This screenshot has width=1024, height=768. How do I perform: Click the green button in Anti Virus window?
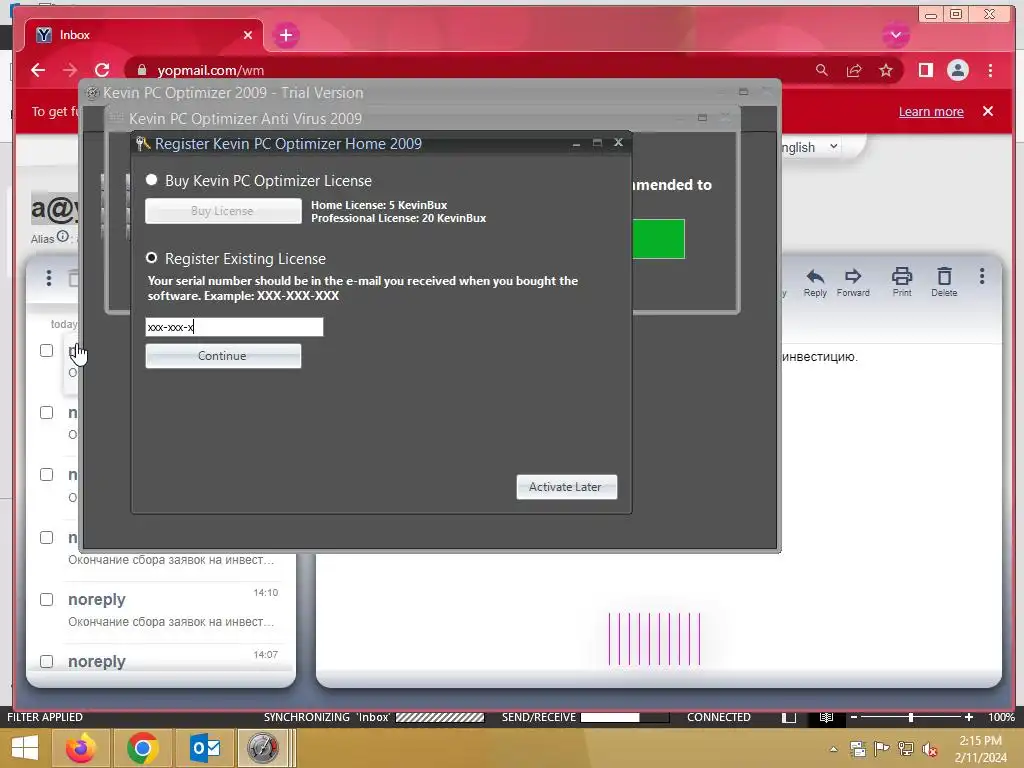pyautogui.click(x=658, y=239)
